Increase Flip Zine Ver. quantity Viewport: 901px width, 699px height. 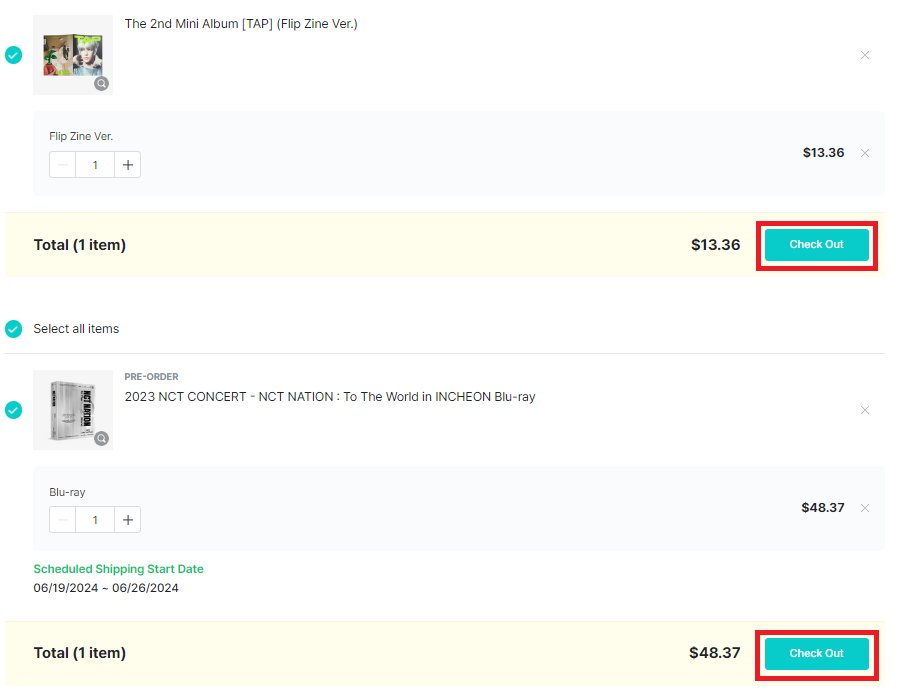point(128,165)
